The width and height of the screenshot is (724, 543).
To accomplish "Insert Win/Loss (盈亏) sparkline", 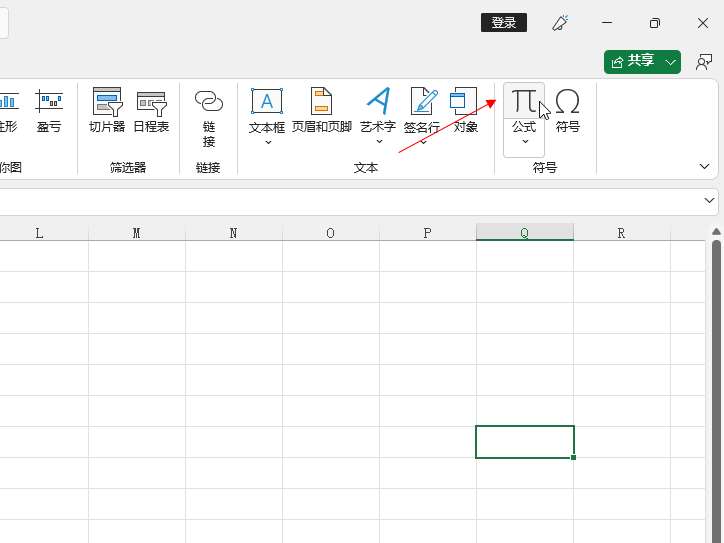I will click(x=49, y=111).
